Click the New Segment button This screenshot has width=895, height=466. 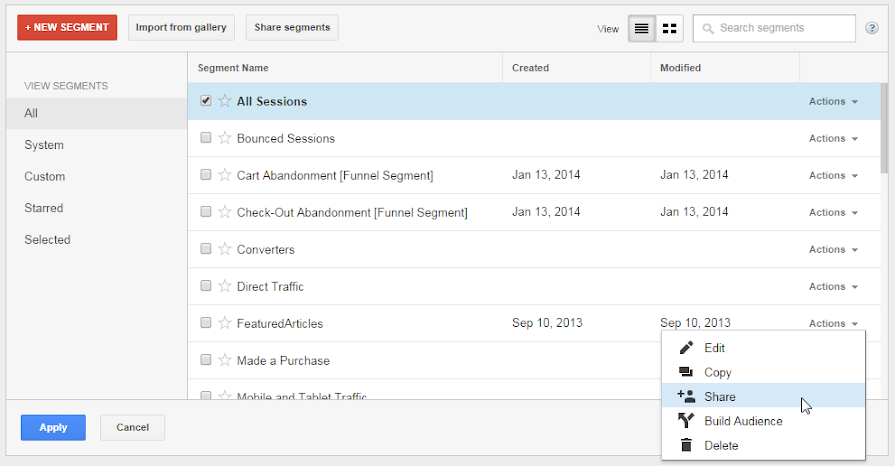tap(67, 28)
